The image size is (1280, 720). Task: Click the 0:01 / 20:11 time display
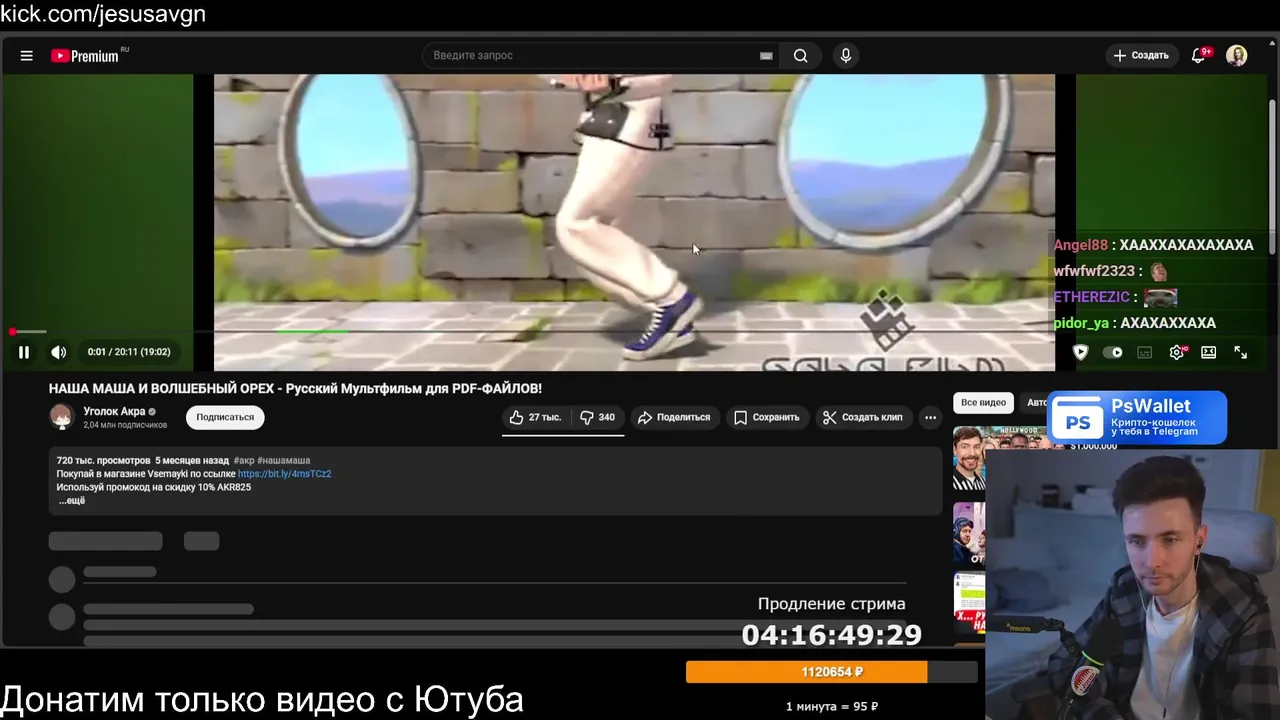pos(129,352)
